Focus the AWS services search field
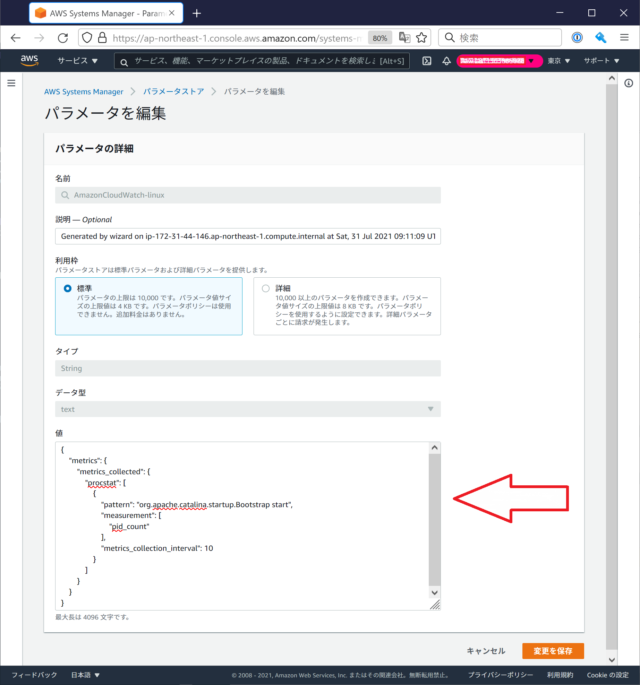Image resolution: width=640 pixels, height=685 pixels. [x=262, y=61]
